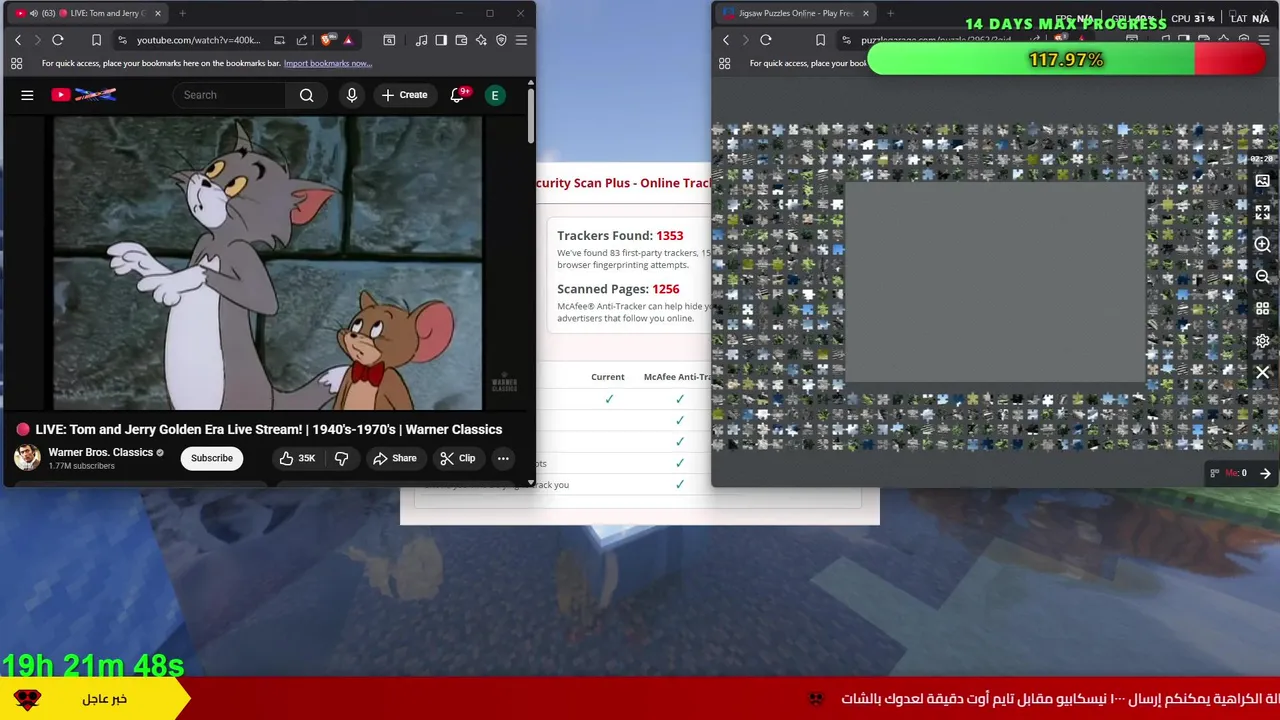
Task: Close the Jigsaw Puzzles Online tab
Action: (865, 13)
